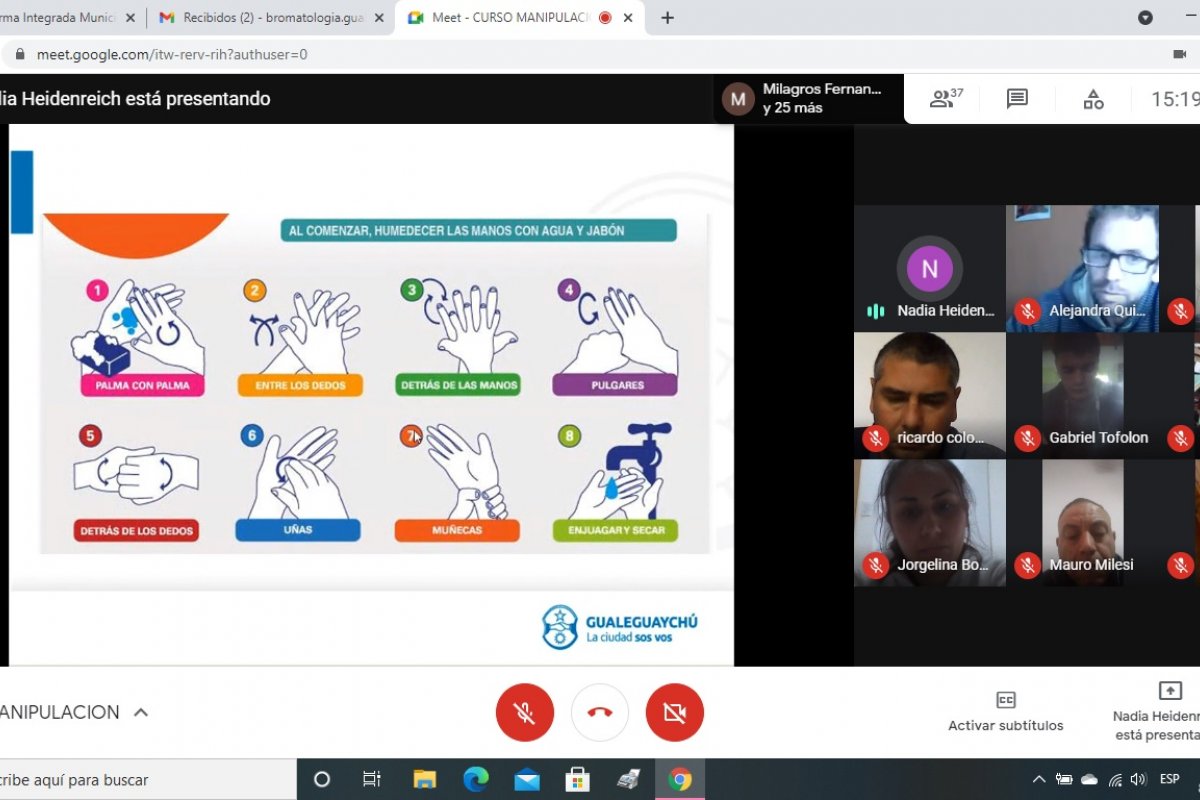
Task: Toggle the microphone mute button
Action: (x=524, y=712)
